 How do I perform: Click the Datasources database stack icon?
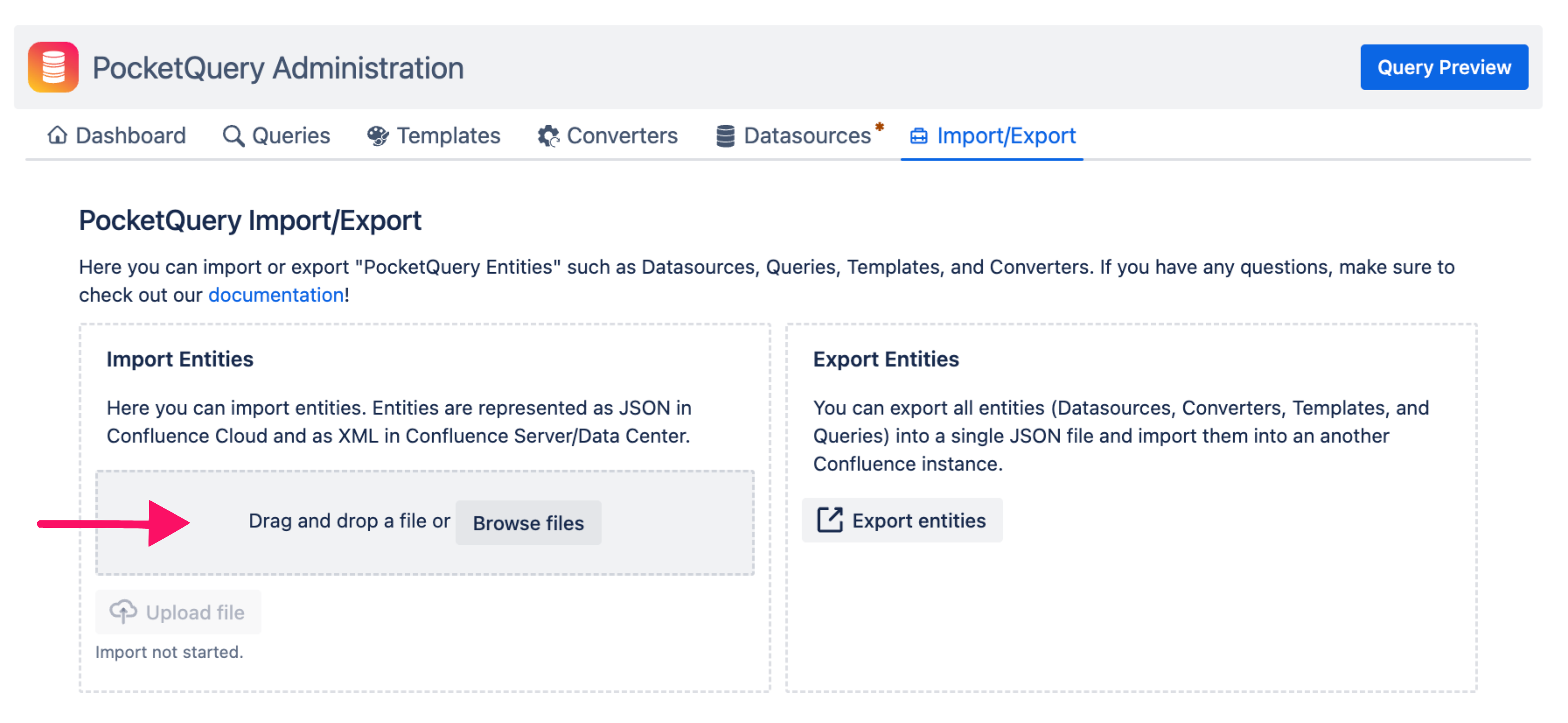point(725,135)
